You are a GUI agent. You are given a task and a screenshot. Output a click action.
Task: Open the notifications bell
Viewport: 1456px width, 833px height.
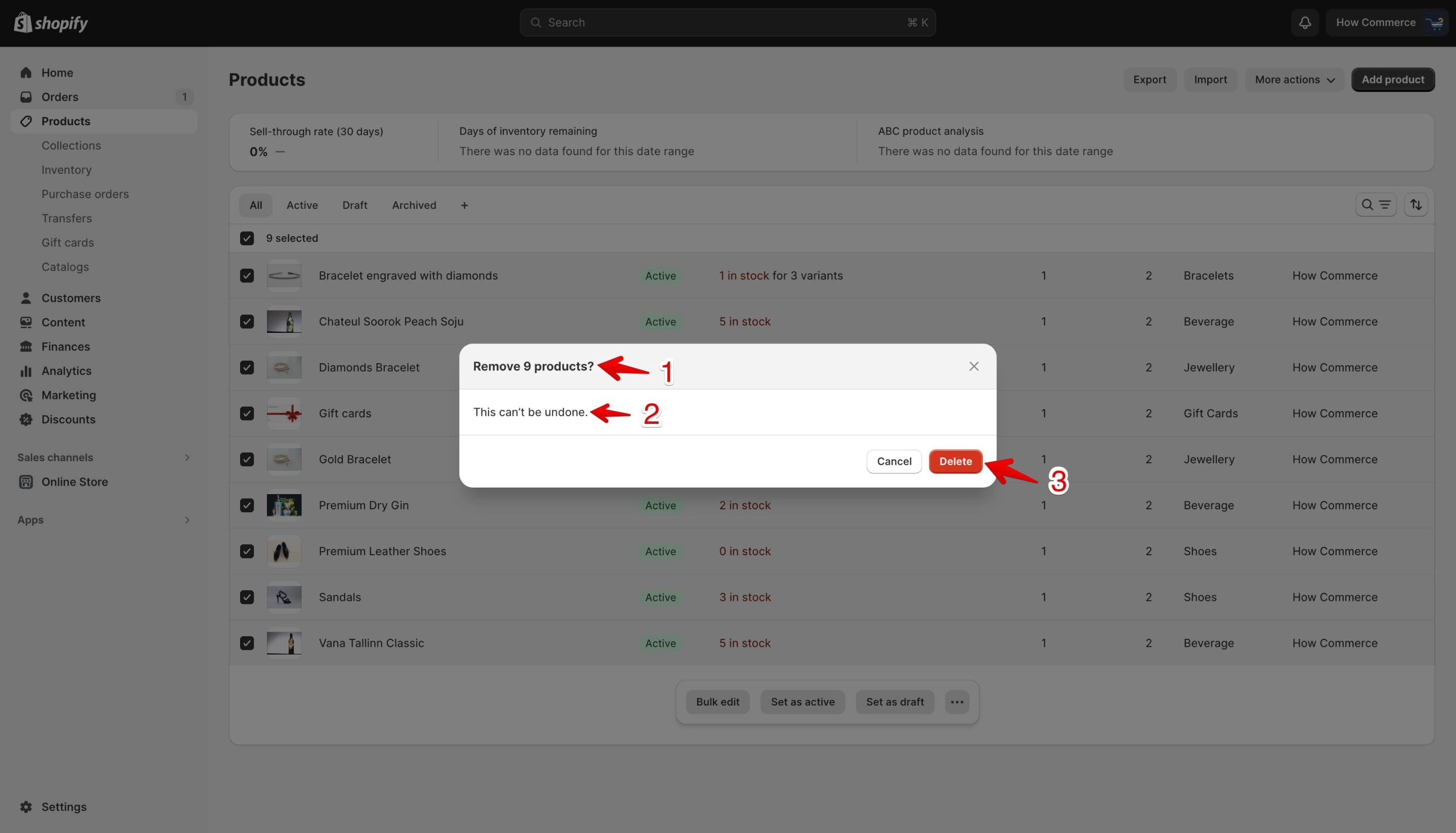(1304, 22)
